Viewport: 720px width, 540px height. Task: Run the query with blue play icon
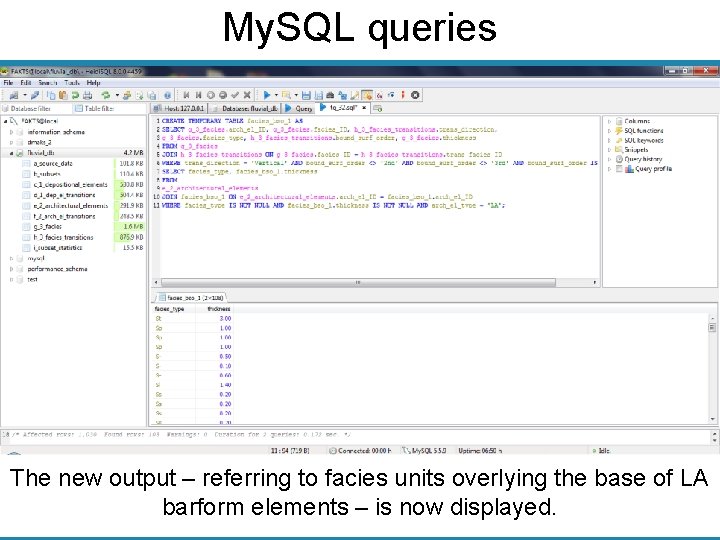266,95
